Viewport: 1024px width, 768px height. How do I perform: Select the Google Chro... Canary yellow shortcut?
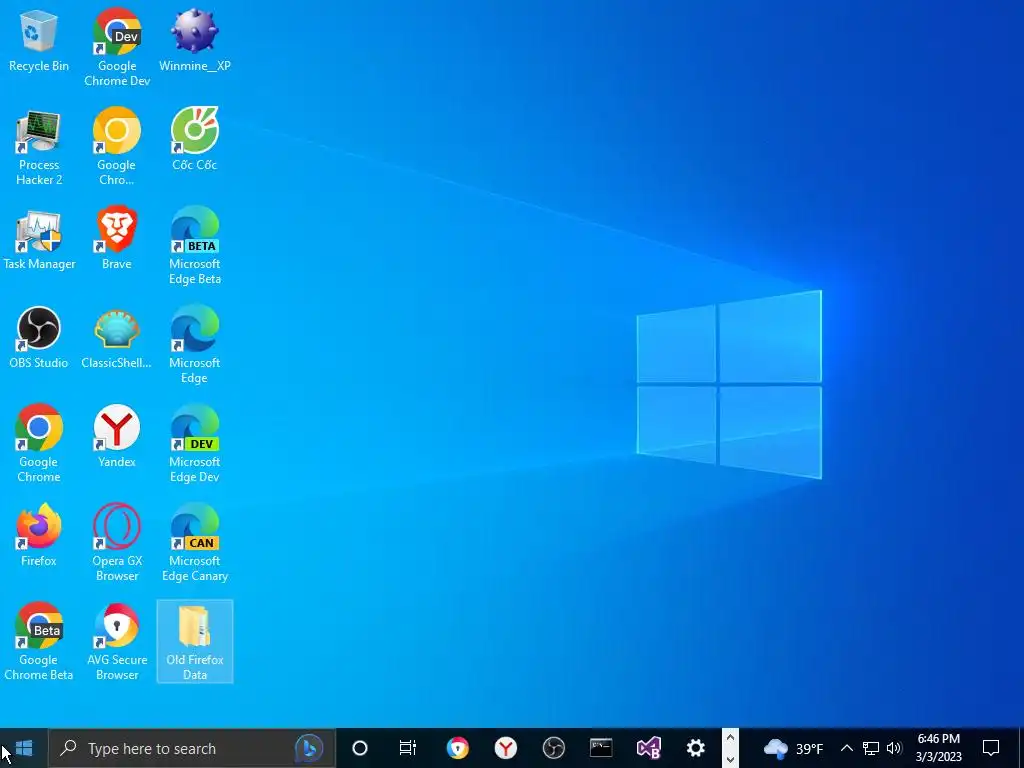point(117,148)
